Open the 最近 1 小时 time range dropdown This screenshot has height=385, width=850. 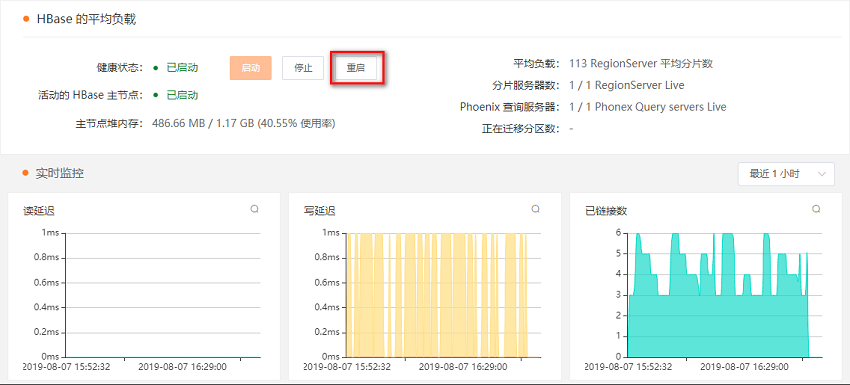(786, 174)
